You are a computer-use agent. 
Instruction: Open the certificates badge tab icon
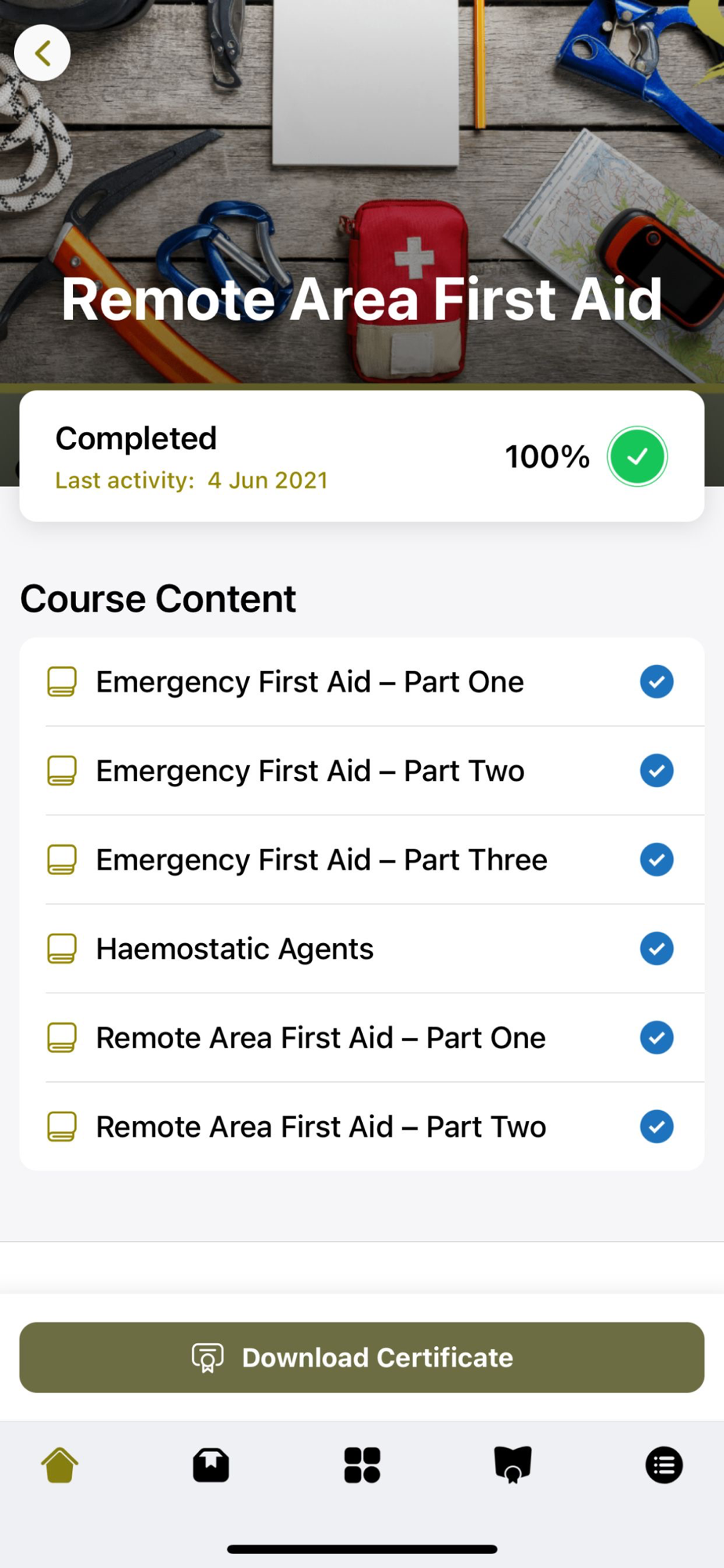[x=513, y=1465]
